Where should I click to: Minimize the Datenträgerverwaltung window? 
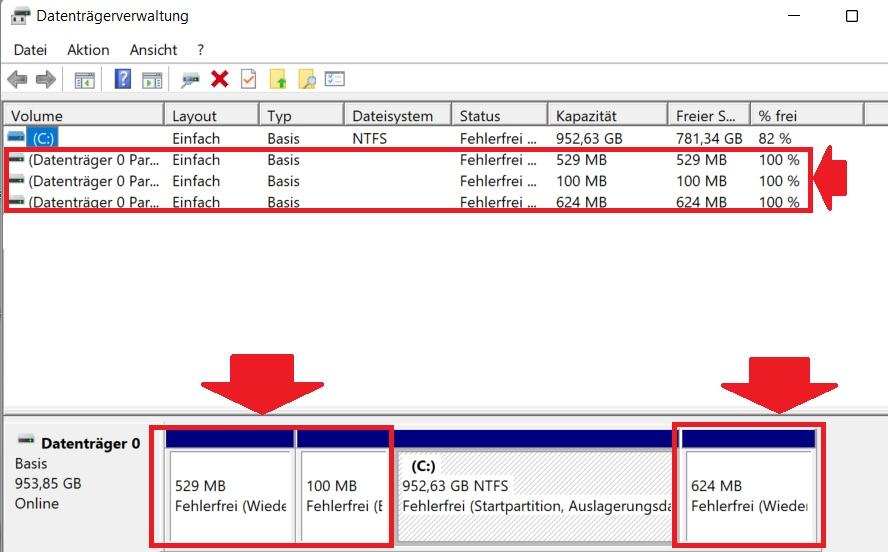[x=794, y=16]
